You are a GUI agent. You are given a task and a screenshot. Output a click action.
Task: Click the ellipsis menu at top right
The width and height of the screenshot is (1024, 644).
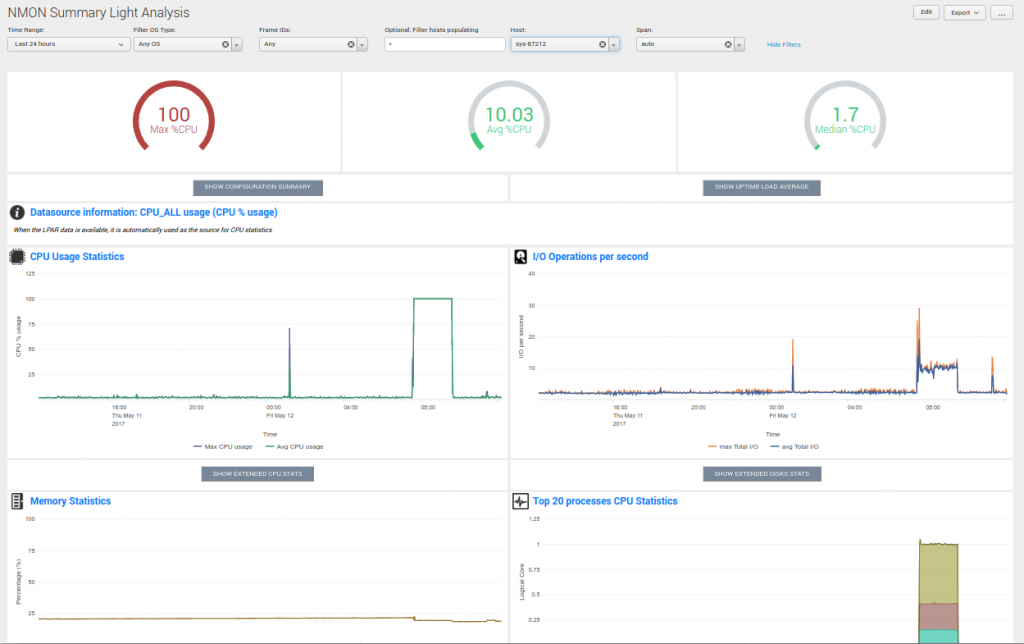click(1001, 11)
